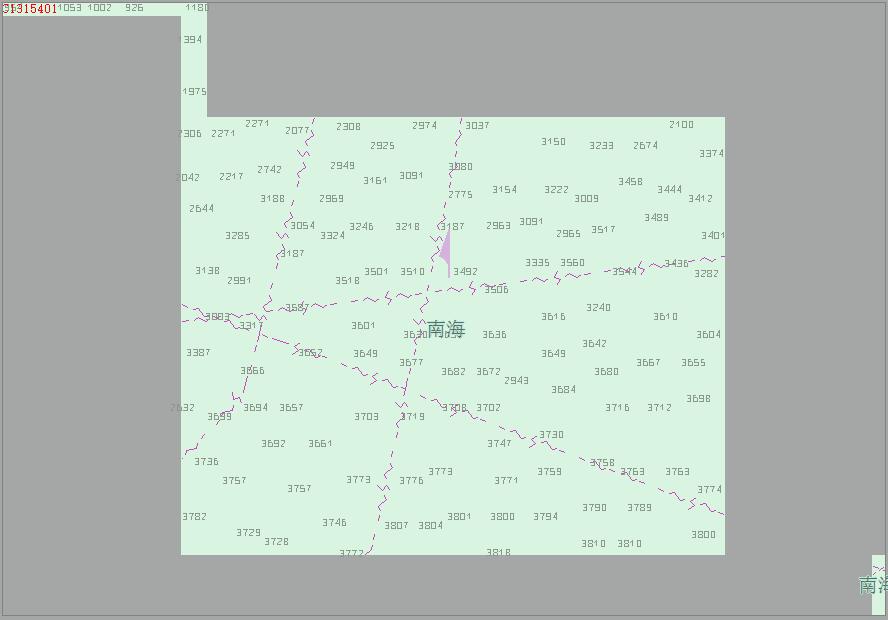The width and height of the screenshot is (888, 620).
Task: Click the 3747 depth sounding
Action: [x=499, y=444]
